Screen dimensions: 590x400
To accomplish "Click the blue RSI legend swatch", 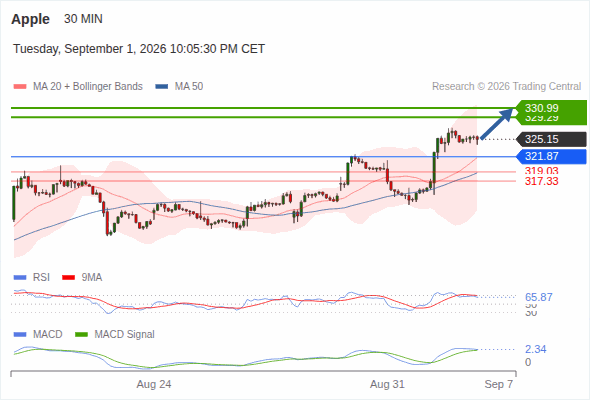I will 20,278.
